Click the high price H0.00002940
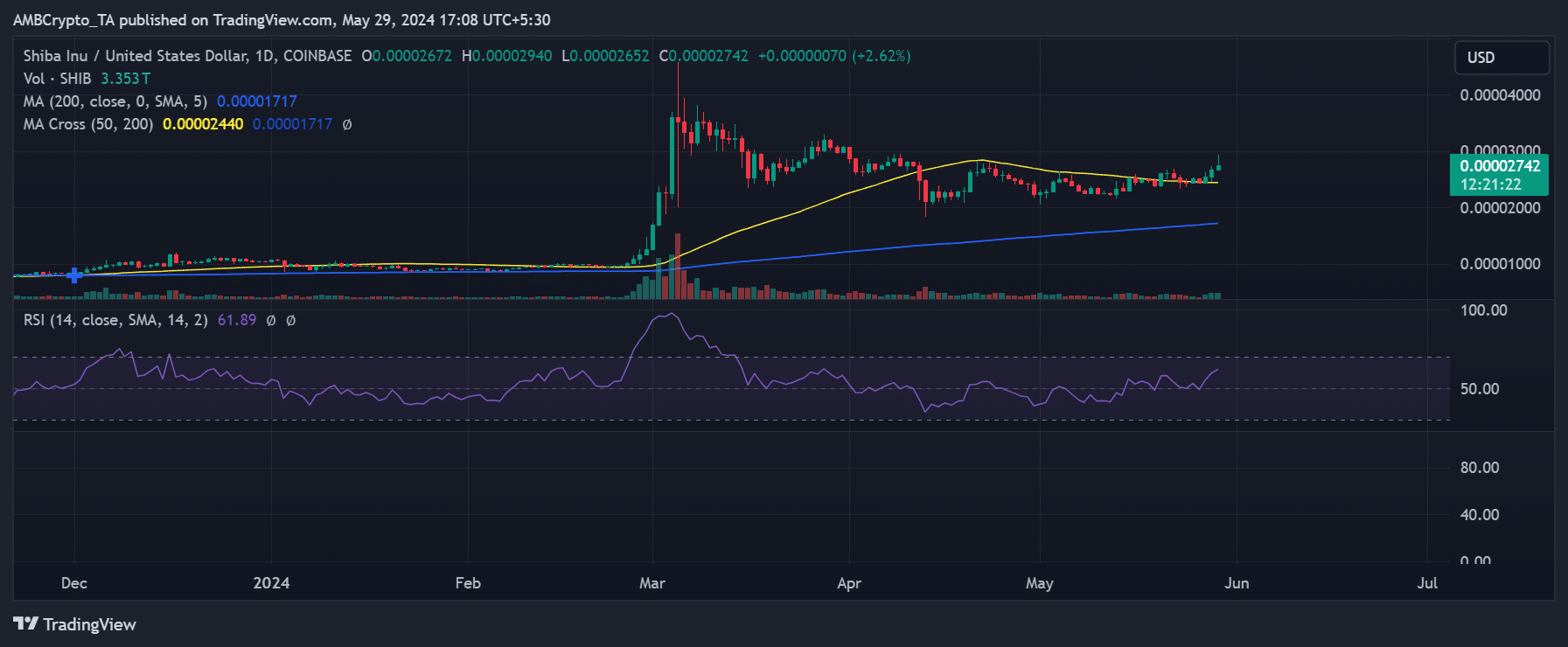The image size is (1568, 647). tap(506, 56)
